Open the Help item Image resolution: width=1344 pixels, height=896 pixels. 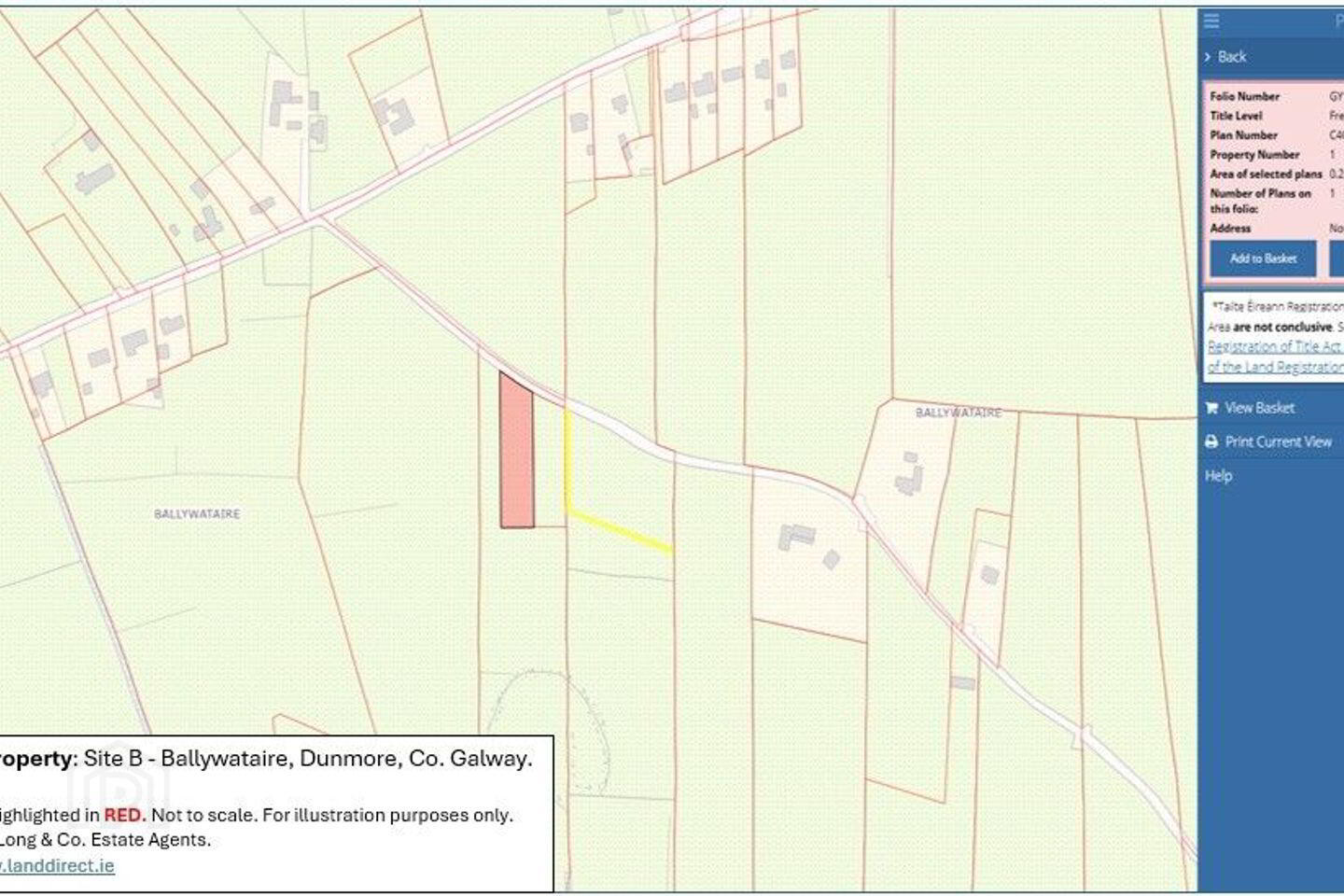(1218, 475)
